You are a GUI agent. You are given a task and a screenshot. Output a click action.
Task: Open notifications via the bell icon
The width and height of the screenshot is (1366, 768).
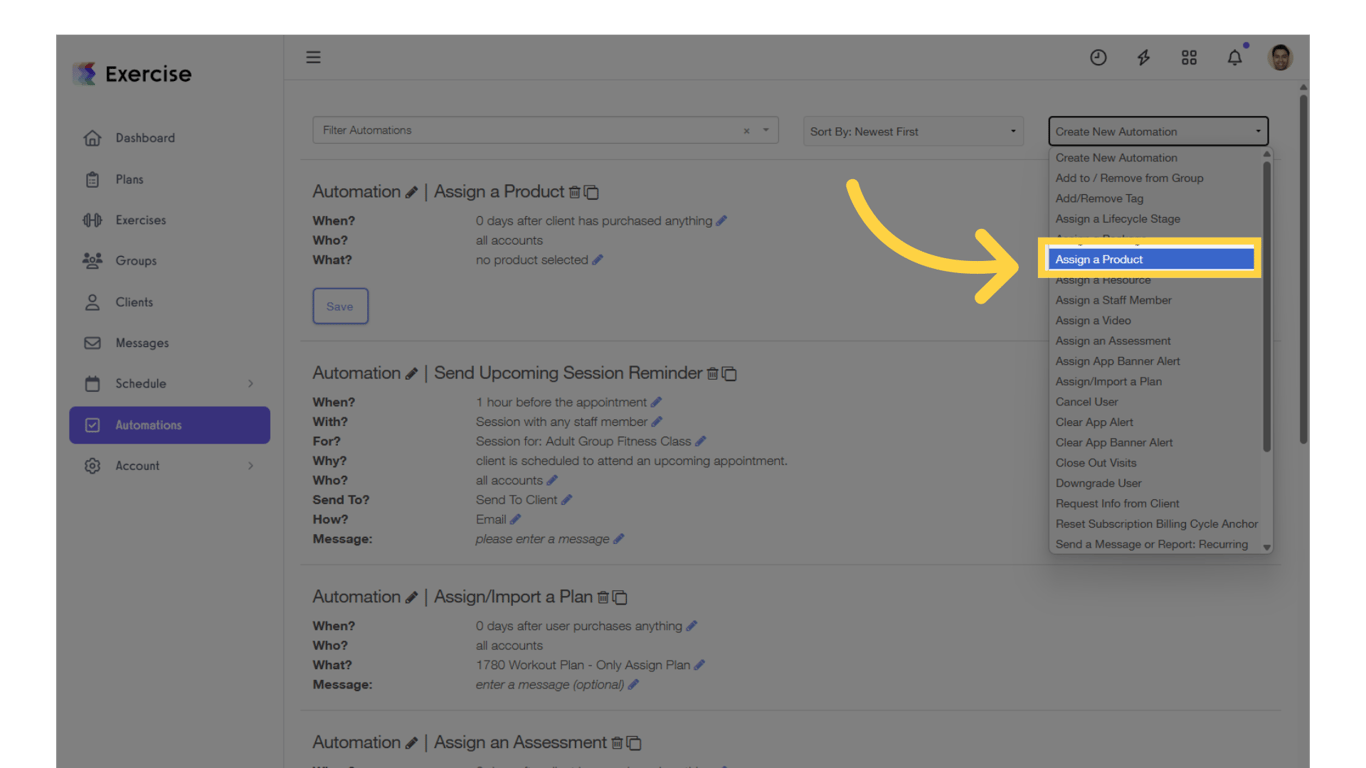[x=1234, y=57]
